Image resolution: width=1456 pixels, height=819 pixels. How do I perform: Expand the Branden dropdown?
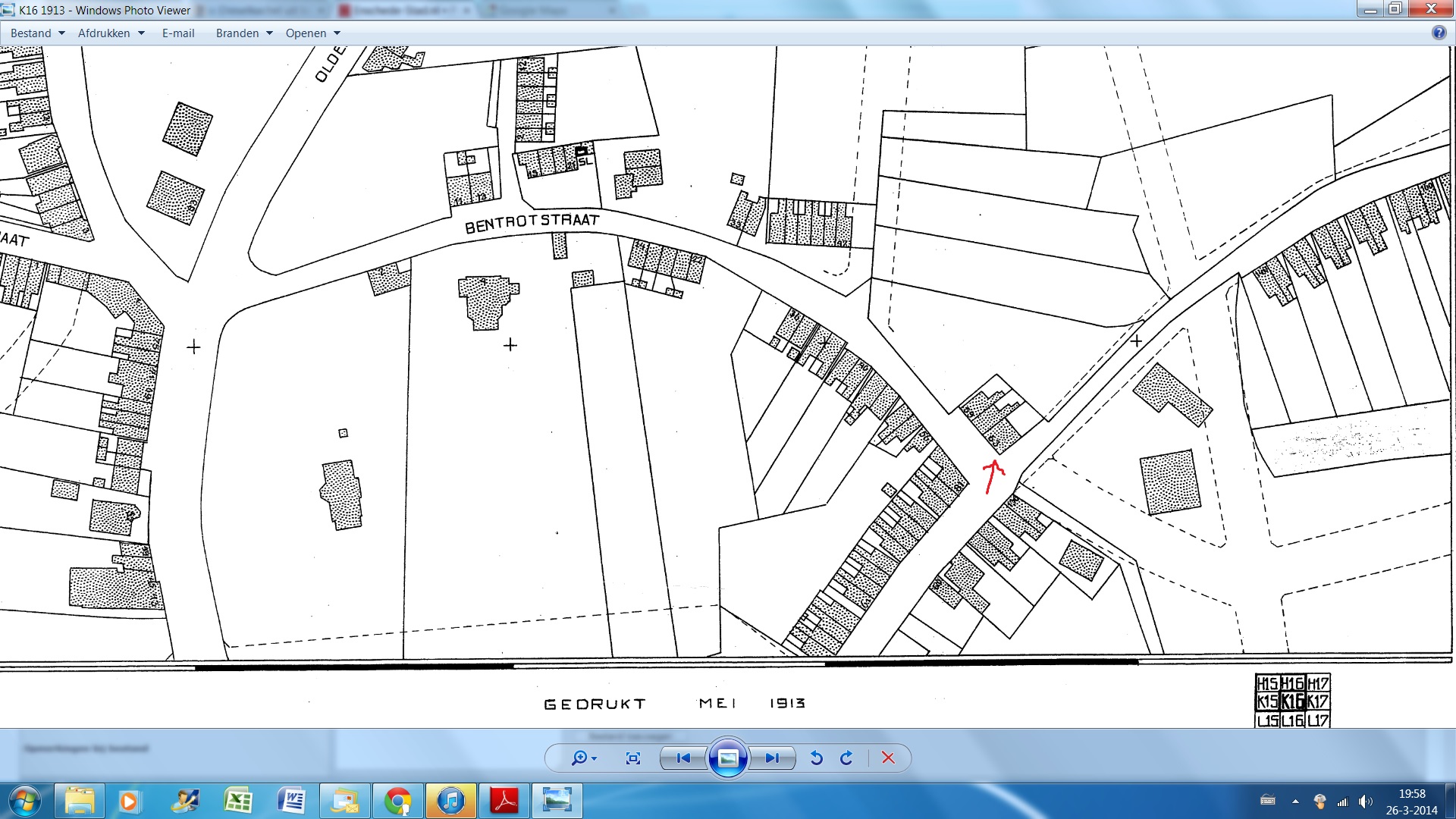pyautogui.click(x=244, y=33)
